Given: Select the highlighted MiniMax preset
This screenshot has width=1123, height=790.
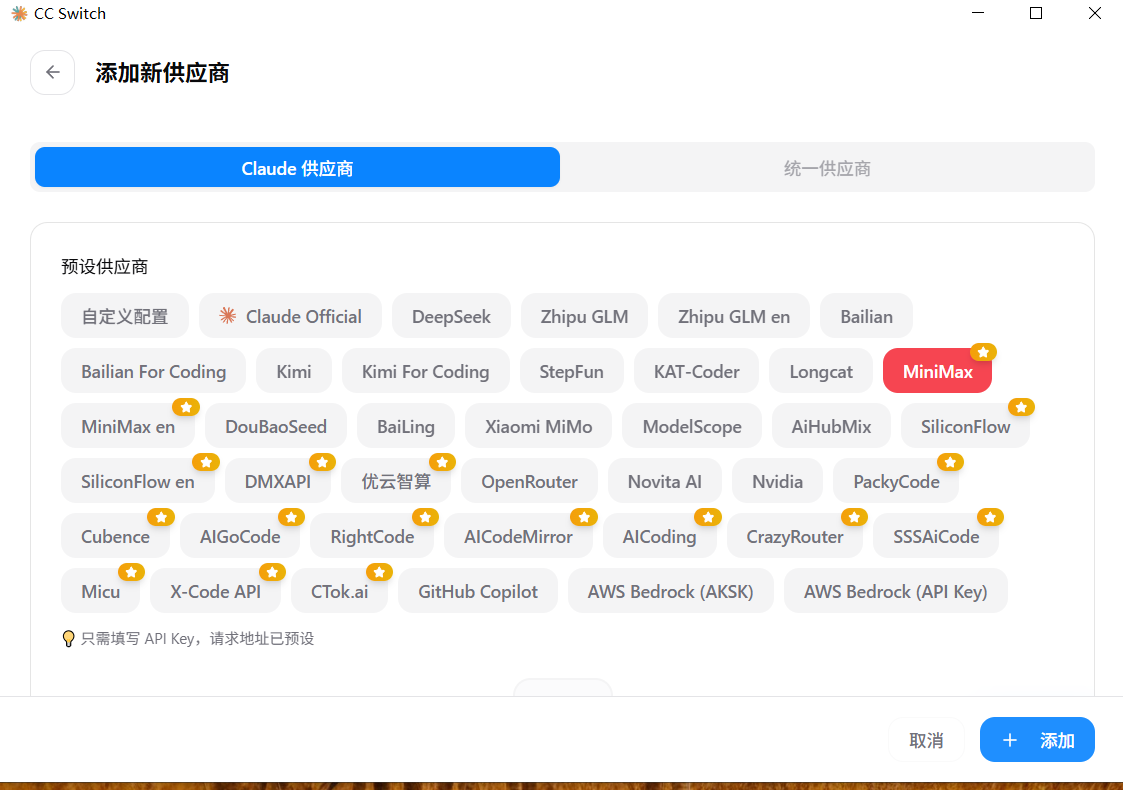Looking at the screenshot, I should (938, 371).
